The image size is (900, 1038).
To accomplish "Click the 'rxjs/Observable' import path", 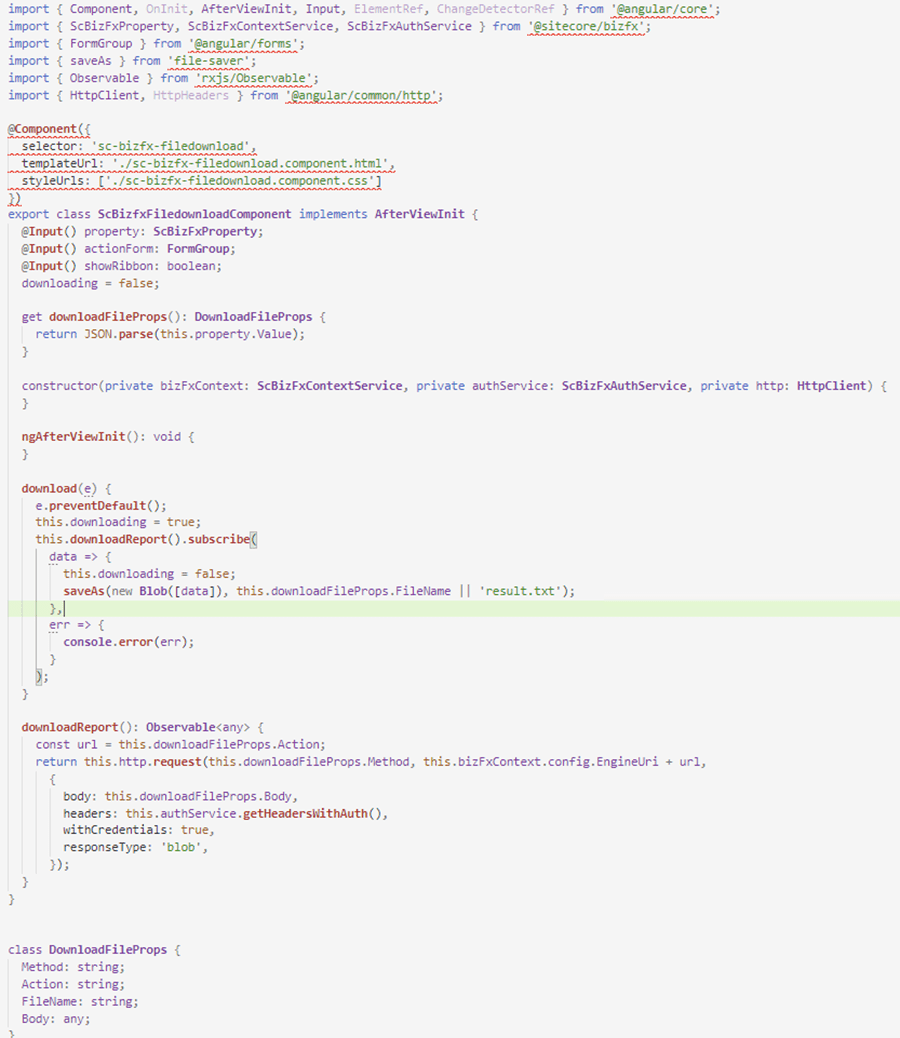I will point(253,78).
